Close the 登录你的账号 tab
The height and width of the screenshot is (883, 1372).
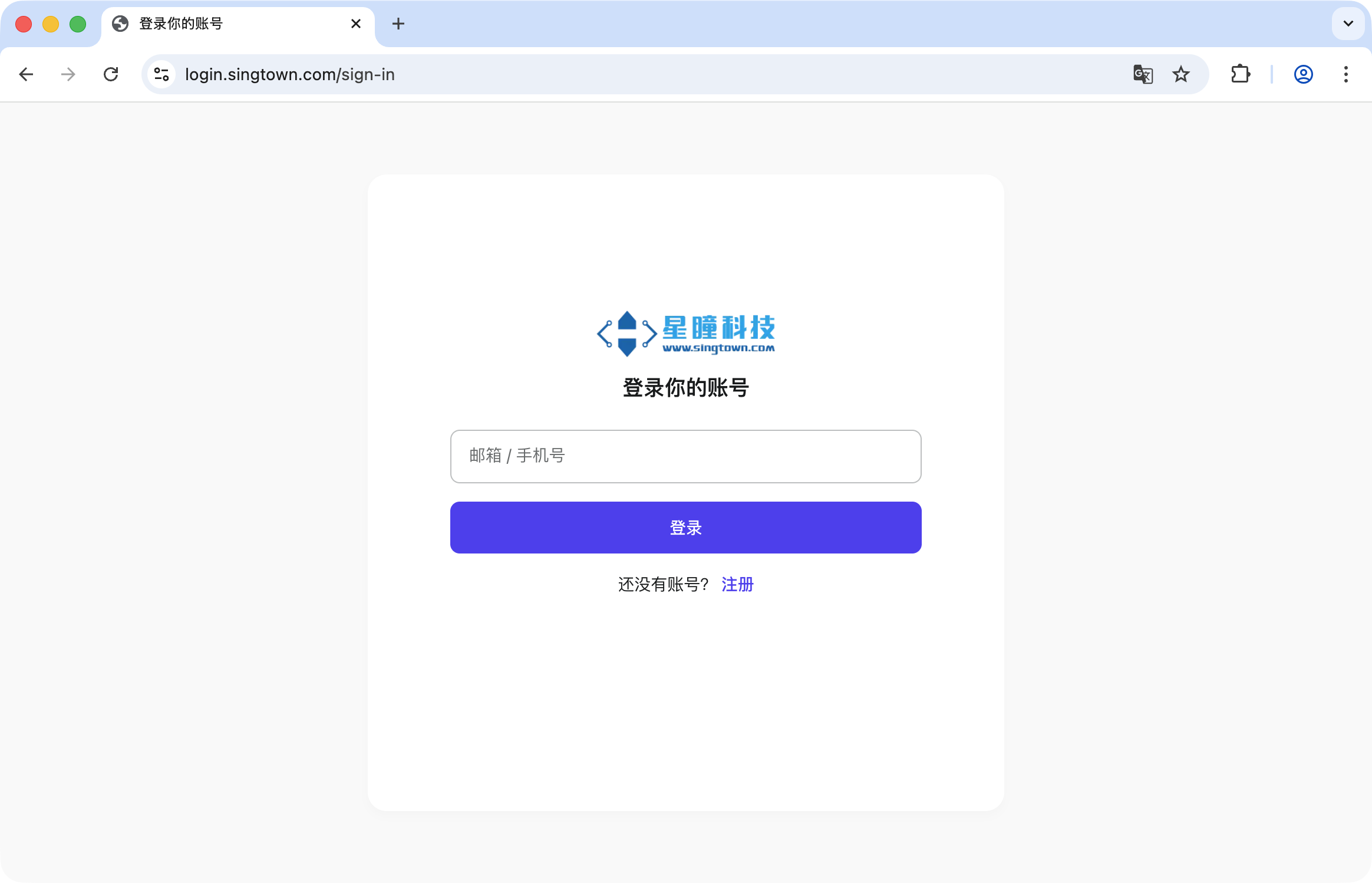coord(356,24)
